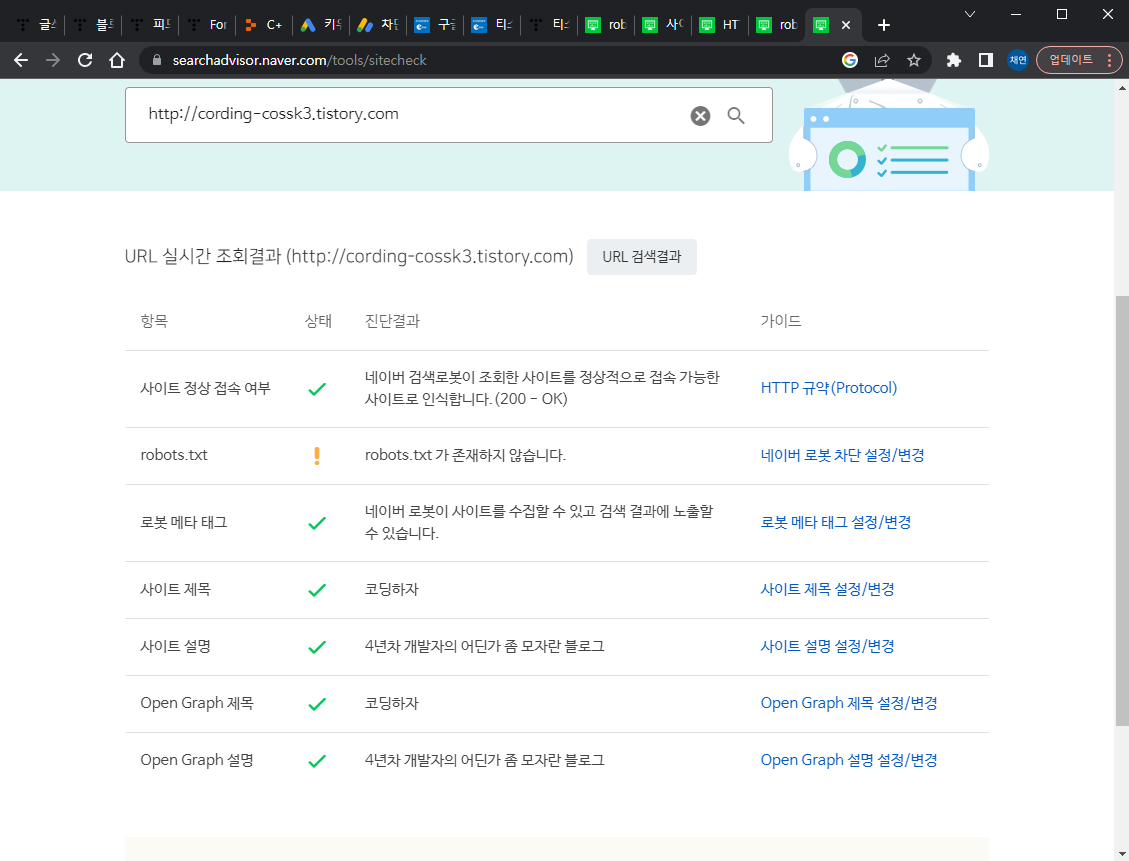Screen dimensions: 1129x861
Task: Switch to the 키워 Google Ads tab
Action: coord(321,25)
